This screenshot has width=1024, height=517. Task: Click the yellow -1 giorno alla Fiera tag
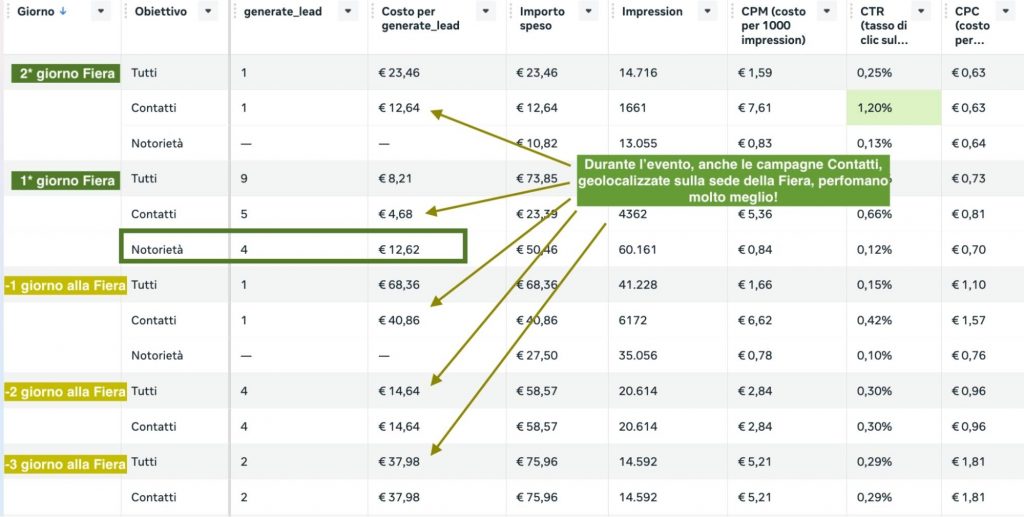[65, 286]
